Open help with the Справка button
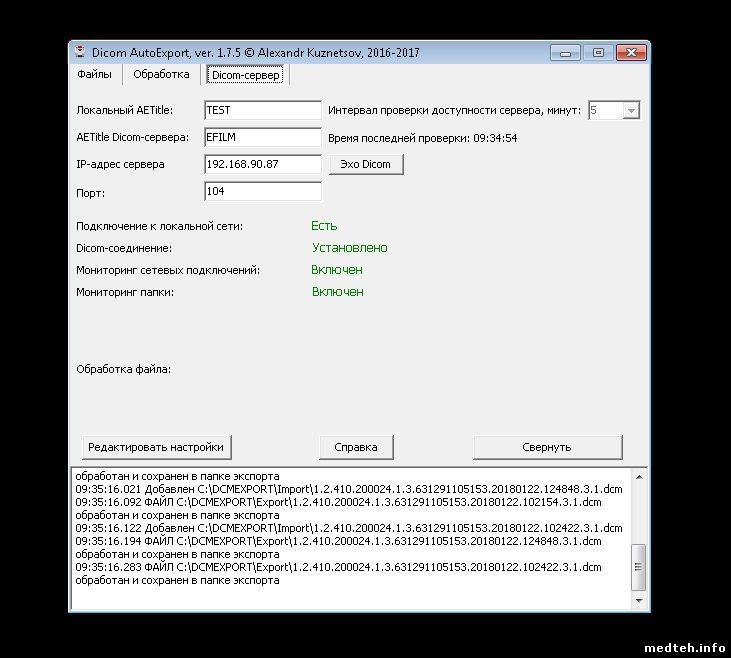 pos(356,447)
